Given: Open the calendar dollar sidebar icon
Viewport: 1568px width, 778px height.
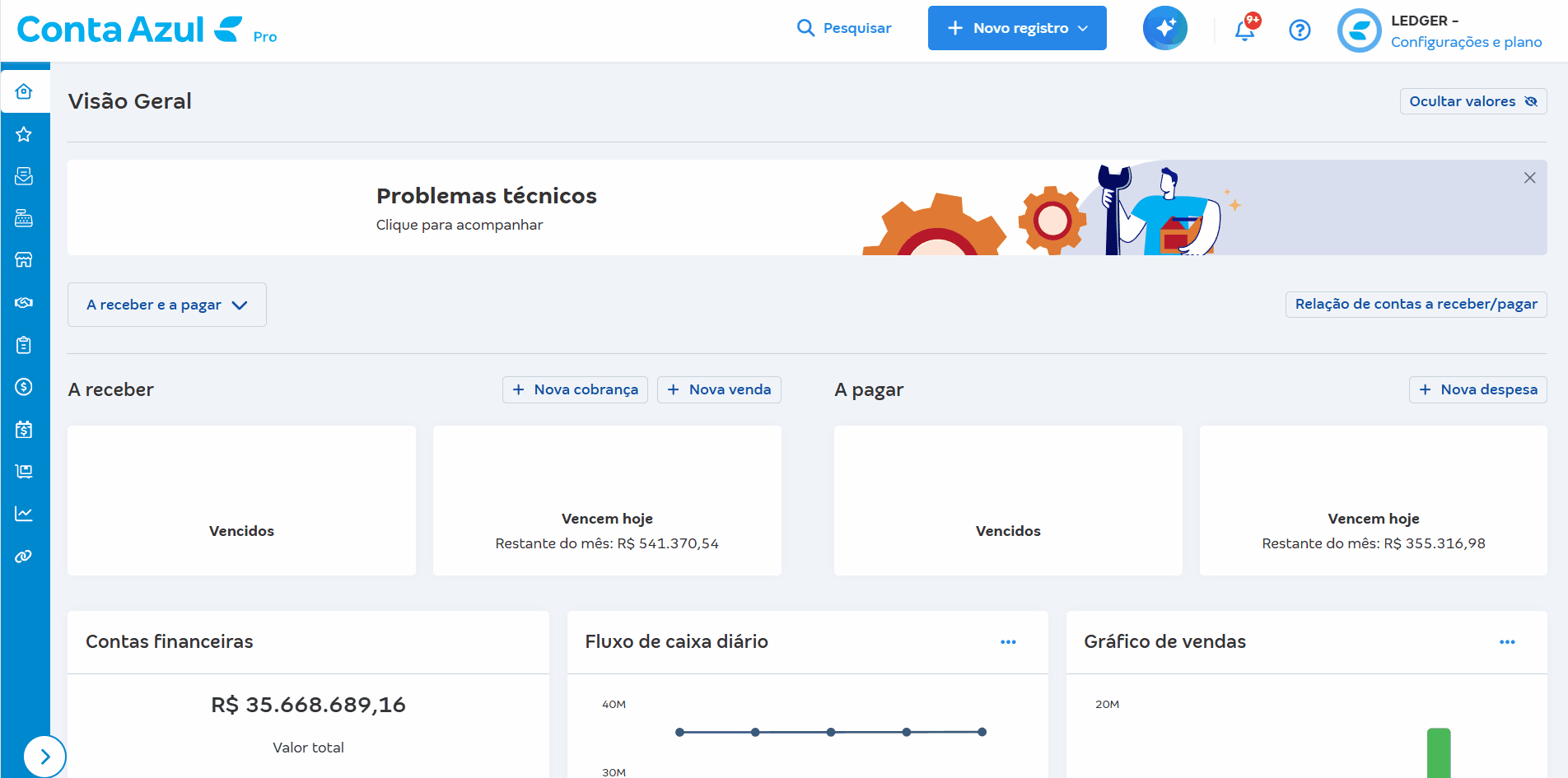Looking at the screenshot, I should point(24,429).
